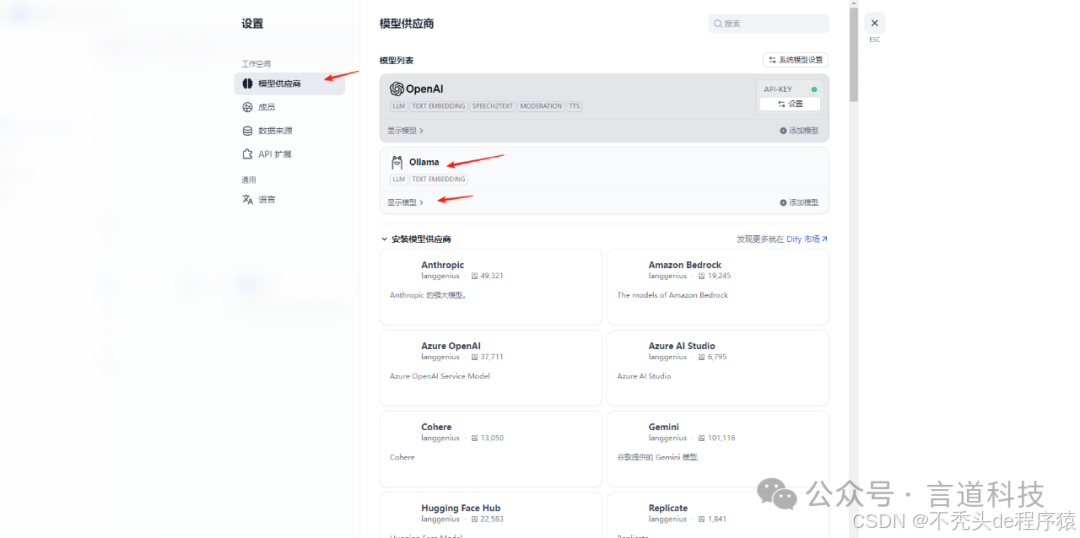Image resolution: width=1080 pixels, height=538 pixels.
Task: Open the 数据来源 settings menu item
Action: point(289,131)
